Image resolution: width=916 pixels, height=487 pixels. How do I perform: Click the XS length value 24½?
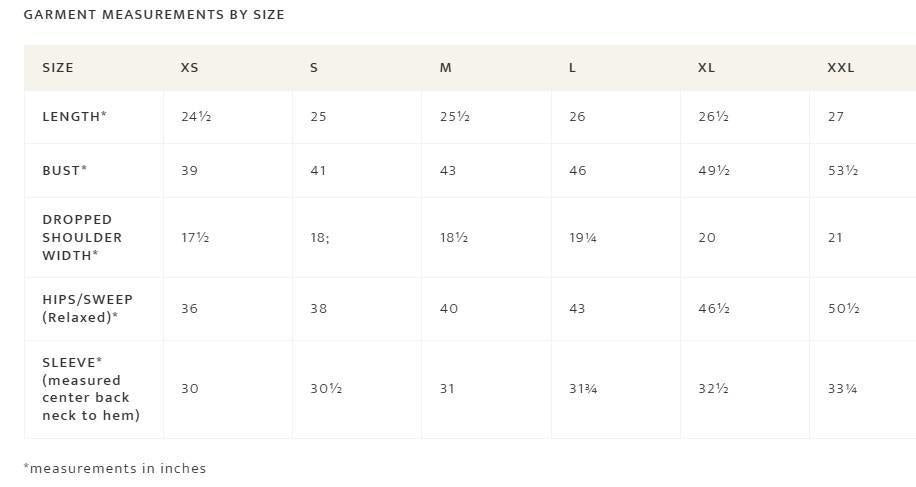[x=196, y=117]
